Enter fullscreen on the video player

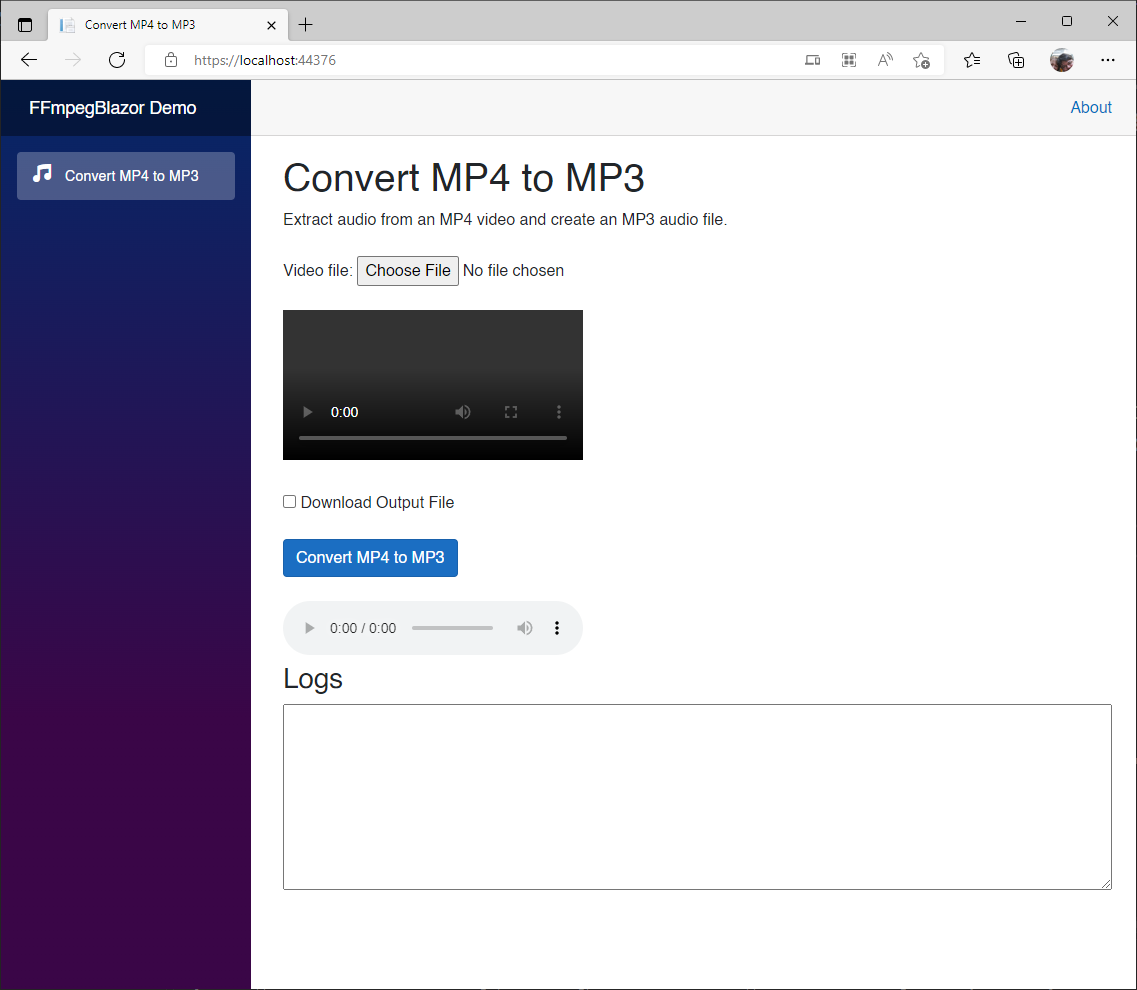coord(511,412)
